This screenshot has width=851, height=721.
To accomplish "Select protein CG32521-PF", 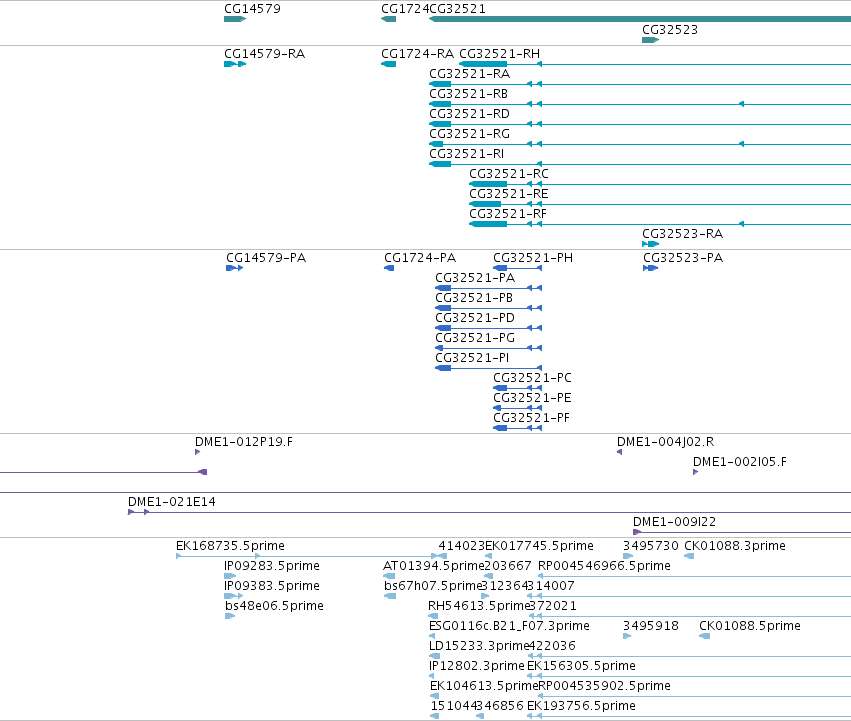I will point(531,418).
